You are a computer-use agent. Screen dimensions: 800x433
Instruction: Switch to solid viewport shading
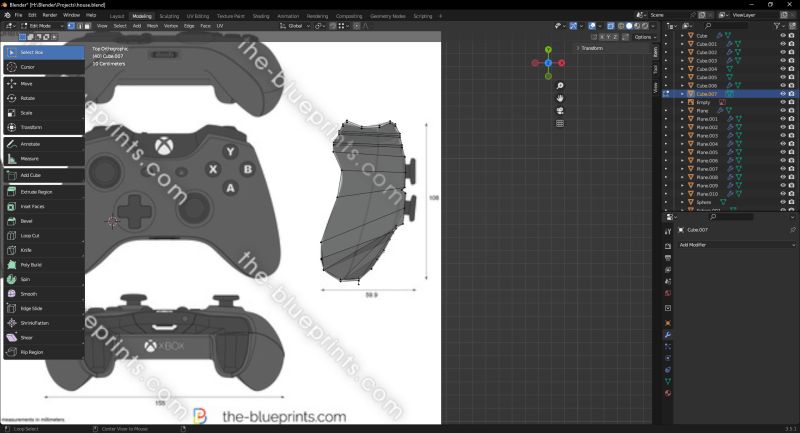[629, 26]
